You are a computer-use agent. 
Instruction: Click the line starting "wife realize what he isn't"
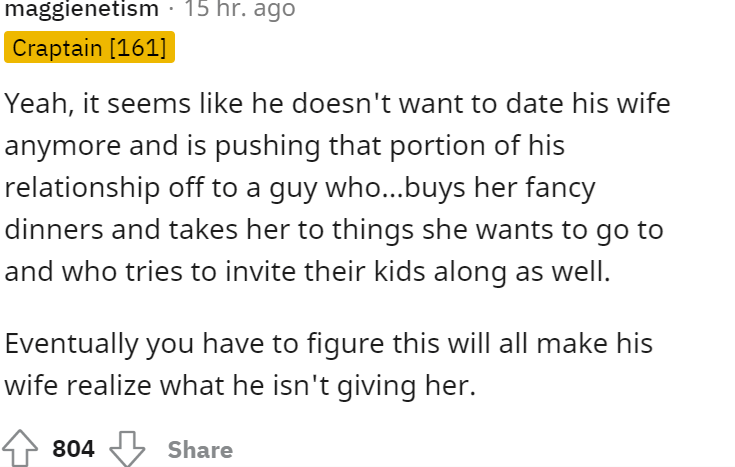point(238,386)
